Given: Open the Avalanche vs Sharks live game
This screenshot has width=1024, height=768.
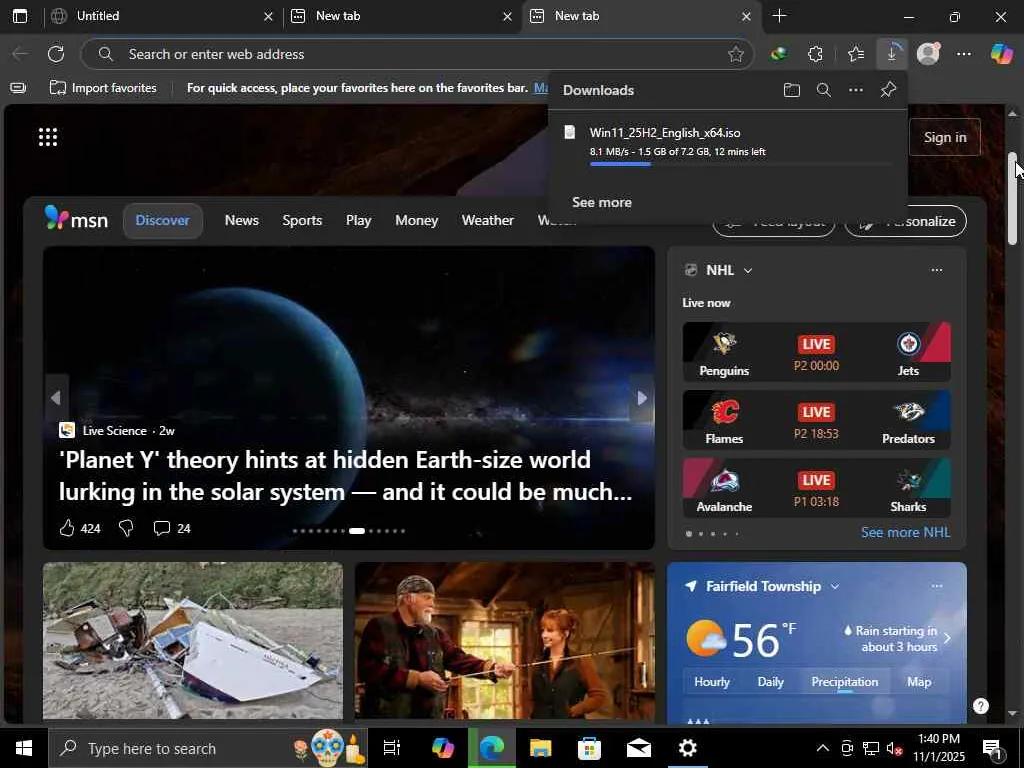Looking at the screenshot, I should pos(816,488).
